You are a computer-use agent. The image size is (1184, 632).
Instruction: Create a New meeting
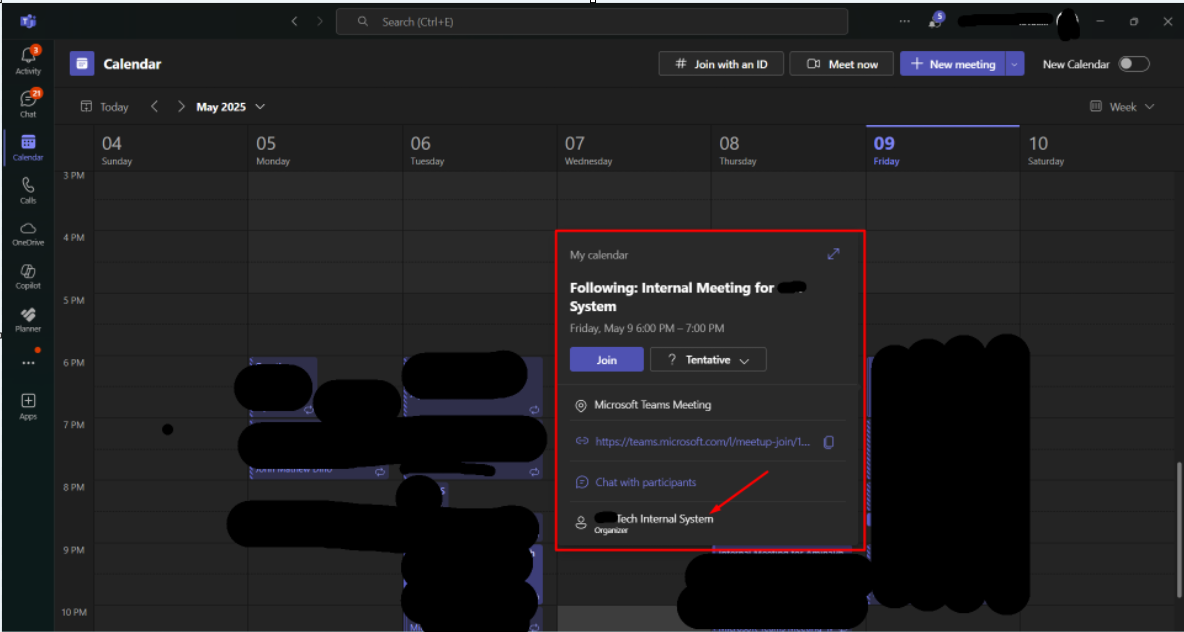click(953, 64)
